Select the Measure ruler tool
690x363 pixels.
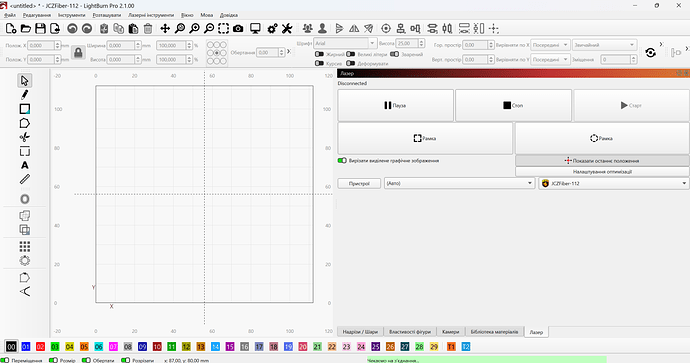(25, 179)
